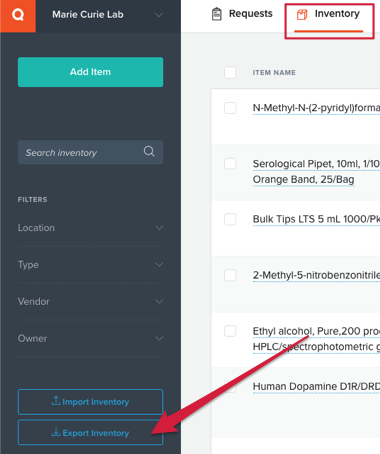The image size is (380, 454).
Task: Check the Ethyl alcohol item checkbox
Action: [x=230, y=331]
